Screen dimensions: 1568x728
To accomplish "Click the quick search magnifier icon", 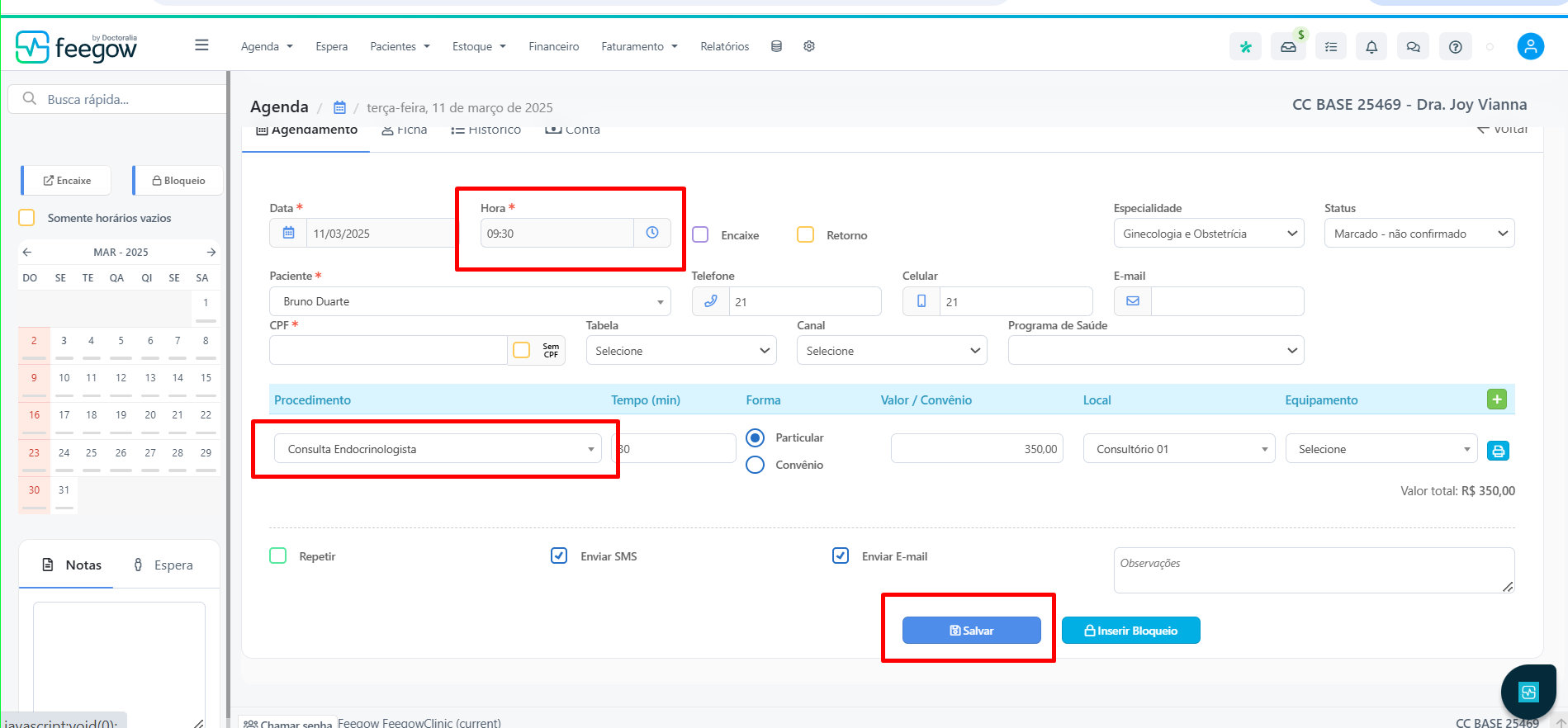I will 30,99.
